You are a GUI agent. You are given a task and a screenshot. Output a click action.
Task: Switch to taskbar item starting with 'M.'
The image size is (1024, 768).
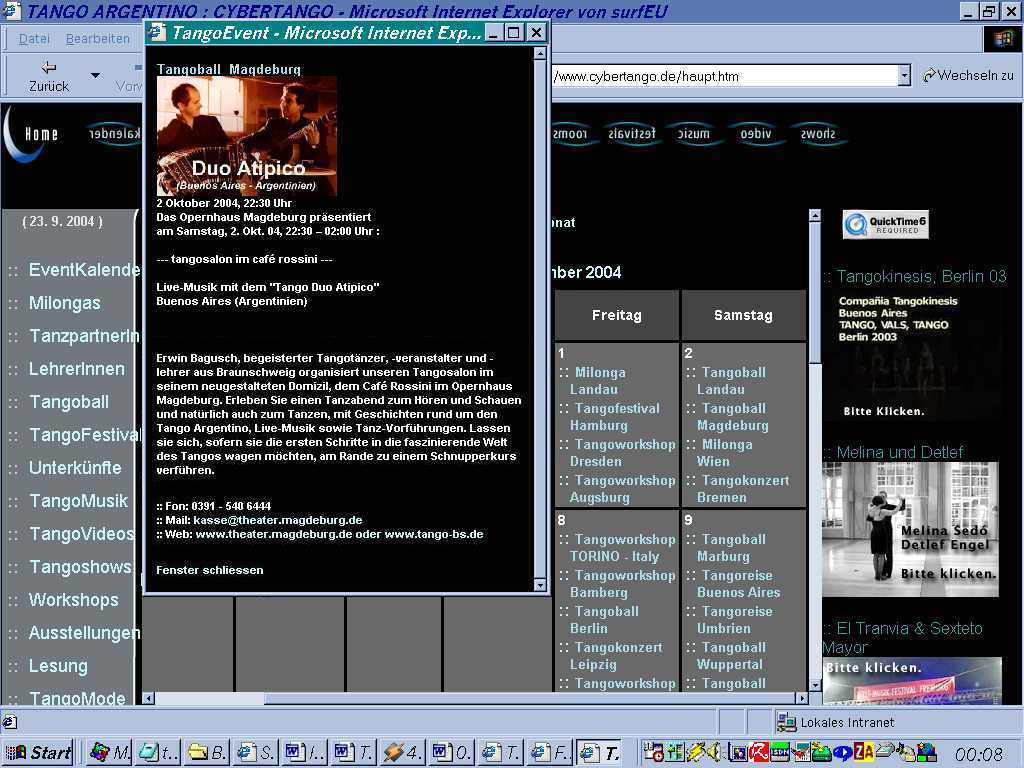point(109,752)
